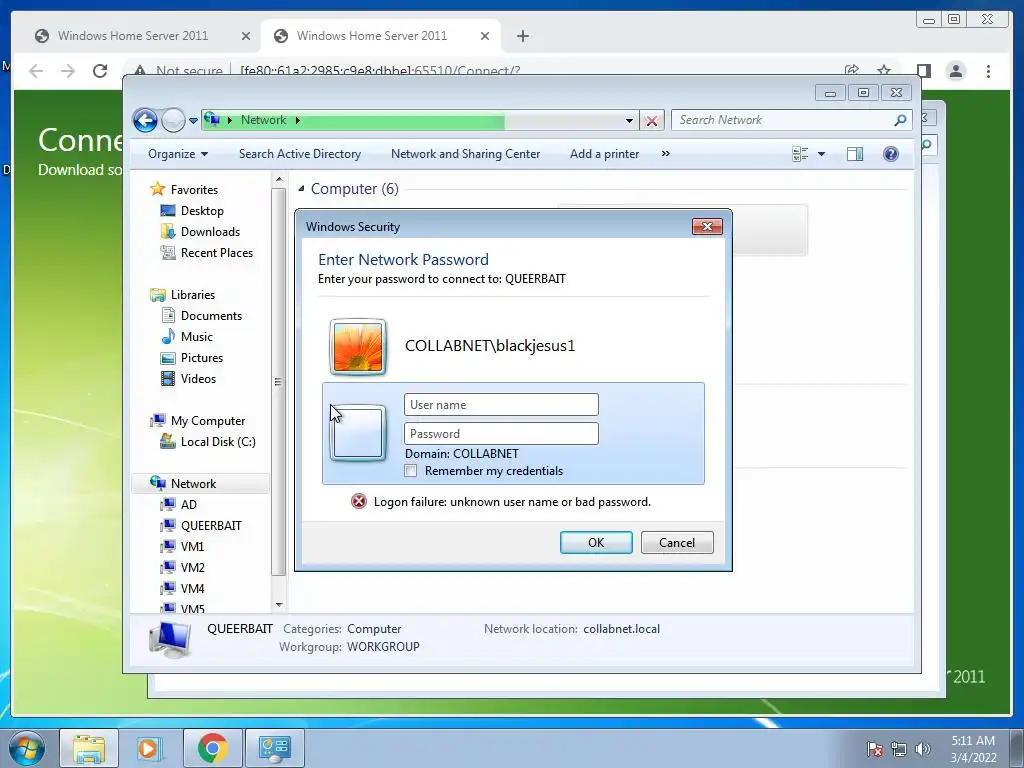
Task: Open Documents library
Action: [211, 316]
